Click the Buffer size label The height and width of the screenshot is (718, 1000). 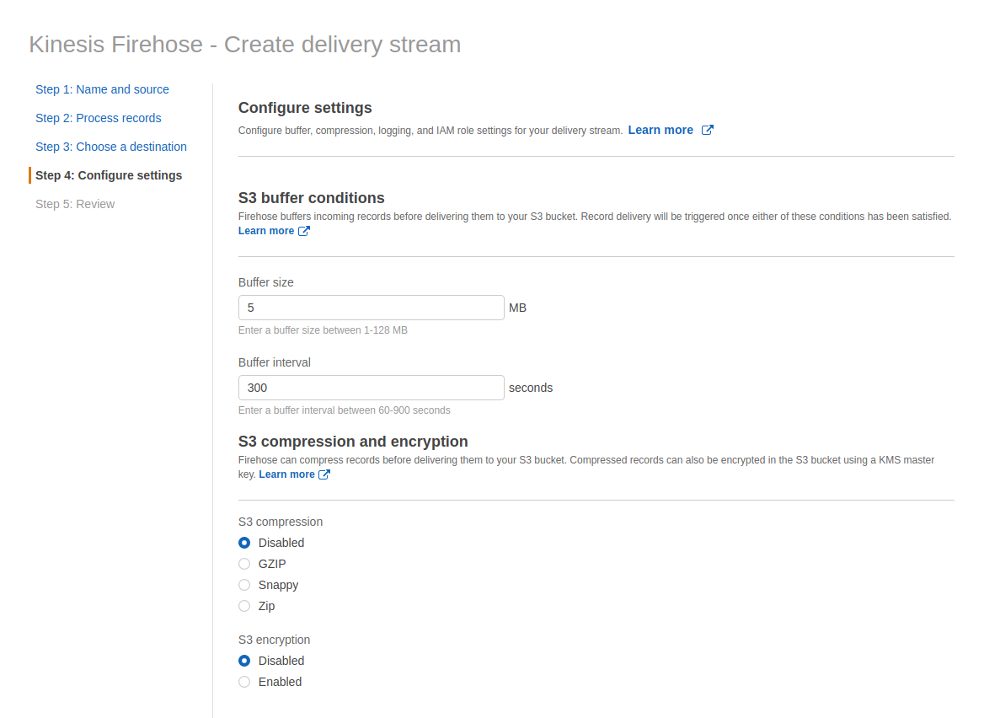pyautogui.click(x=266, y=282)
